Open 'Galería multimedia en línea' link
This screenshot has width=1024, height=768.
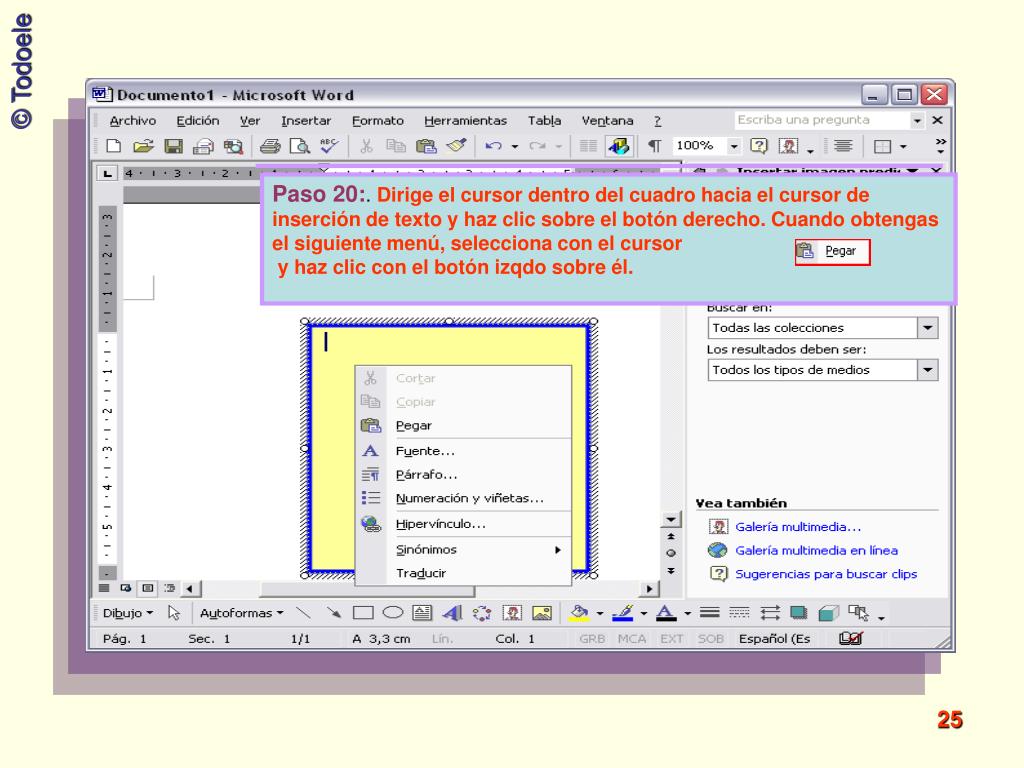[x=816, y=550]
